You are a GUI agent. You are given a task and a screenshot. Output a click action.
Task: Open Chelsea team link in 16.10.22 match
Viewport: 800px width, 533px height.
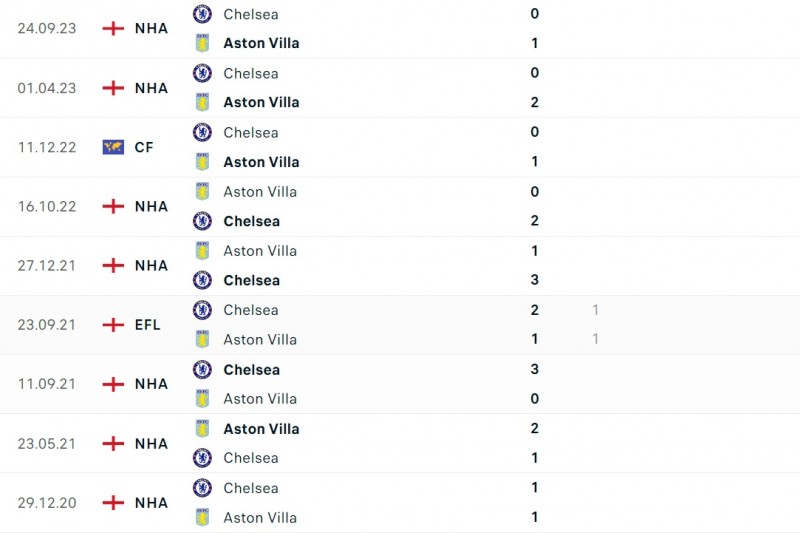(251, 221)
